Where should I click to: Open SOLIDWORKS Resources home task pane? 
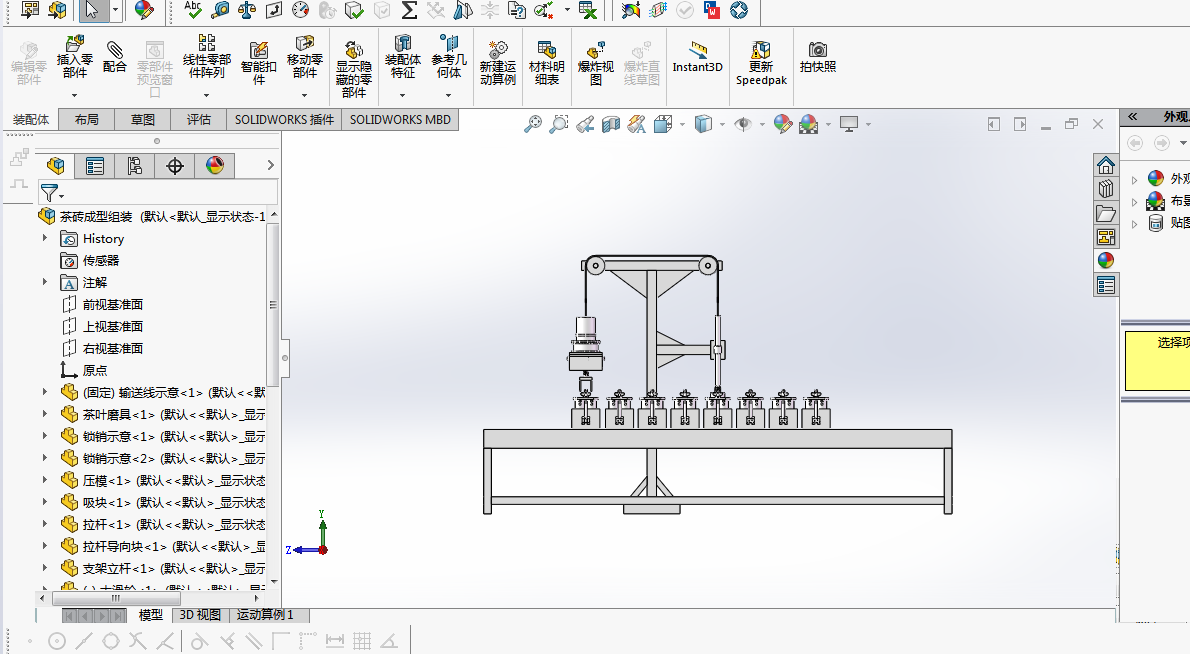[1106, 165]
